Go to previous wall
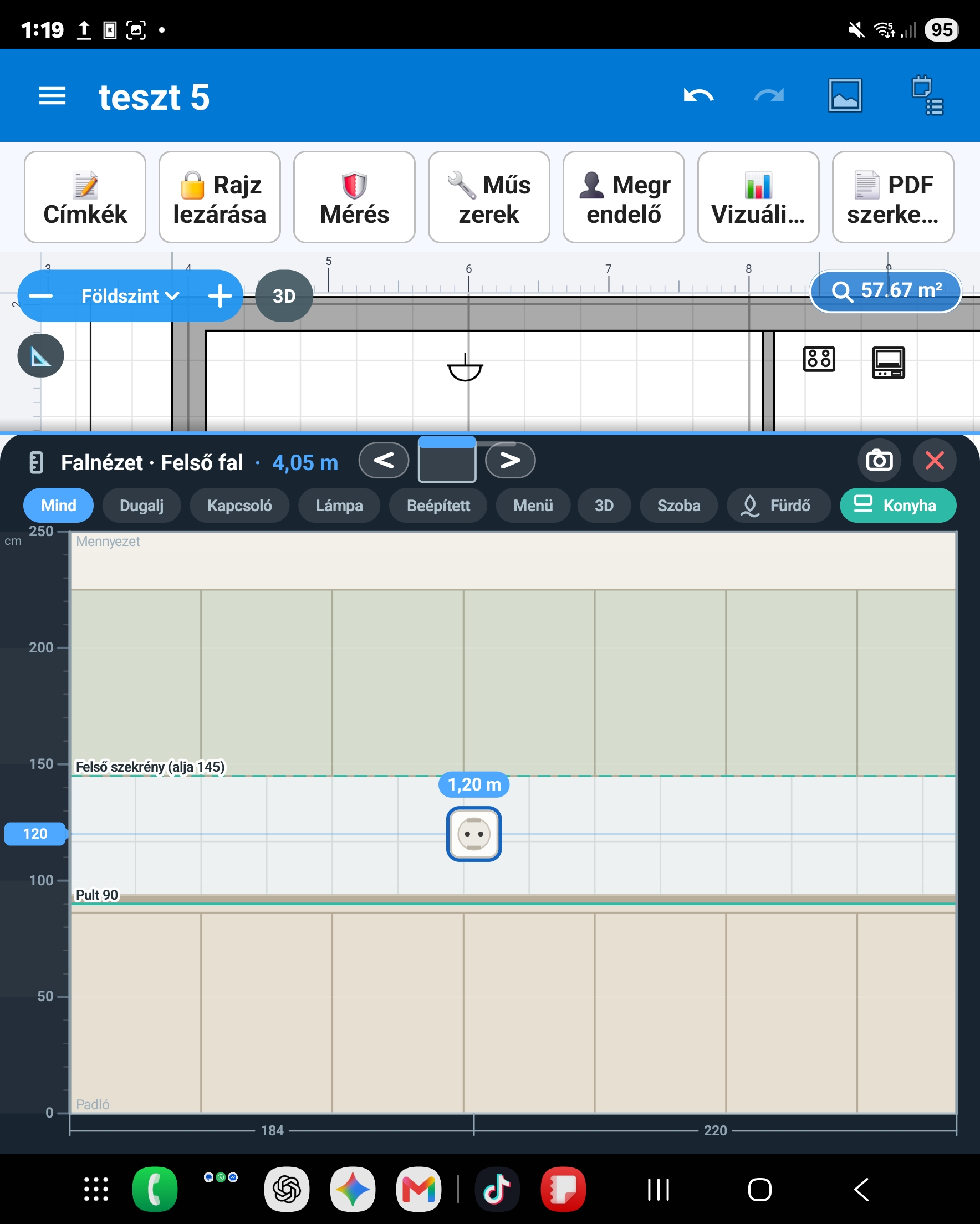This screenshot has height=1224, width=980. (x=384, y=460)
